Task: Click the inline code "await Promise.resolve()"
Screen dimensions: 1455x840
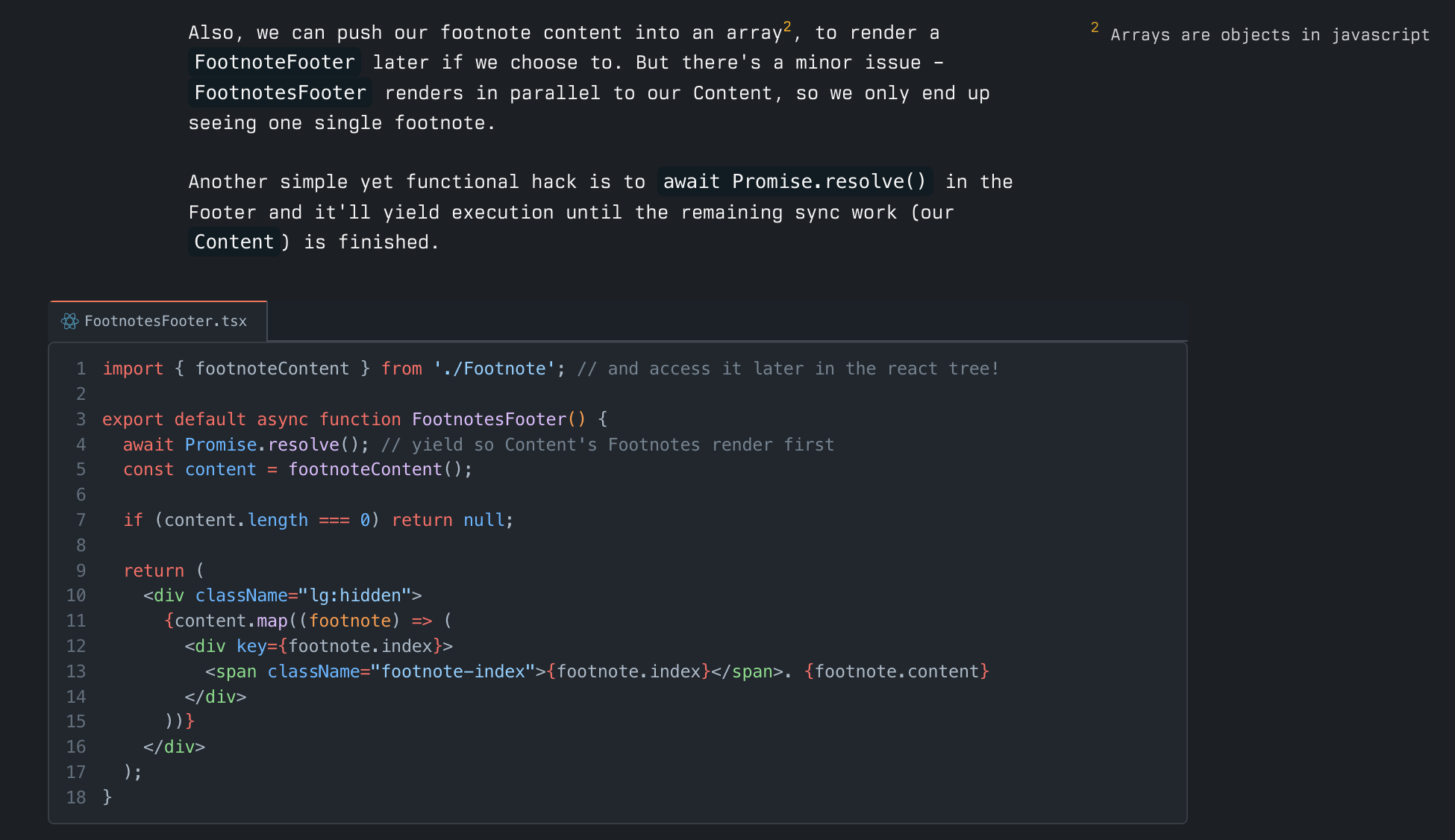Action: [x=794, y=182]
